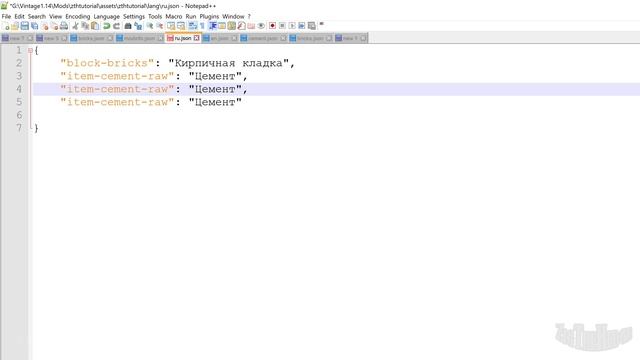Switch to the new 5 tab
Viewport: 640px width, 360px height.
coord(51,38)
